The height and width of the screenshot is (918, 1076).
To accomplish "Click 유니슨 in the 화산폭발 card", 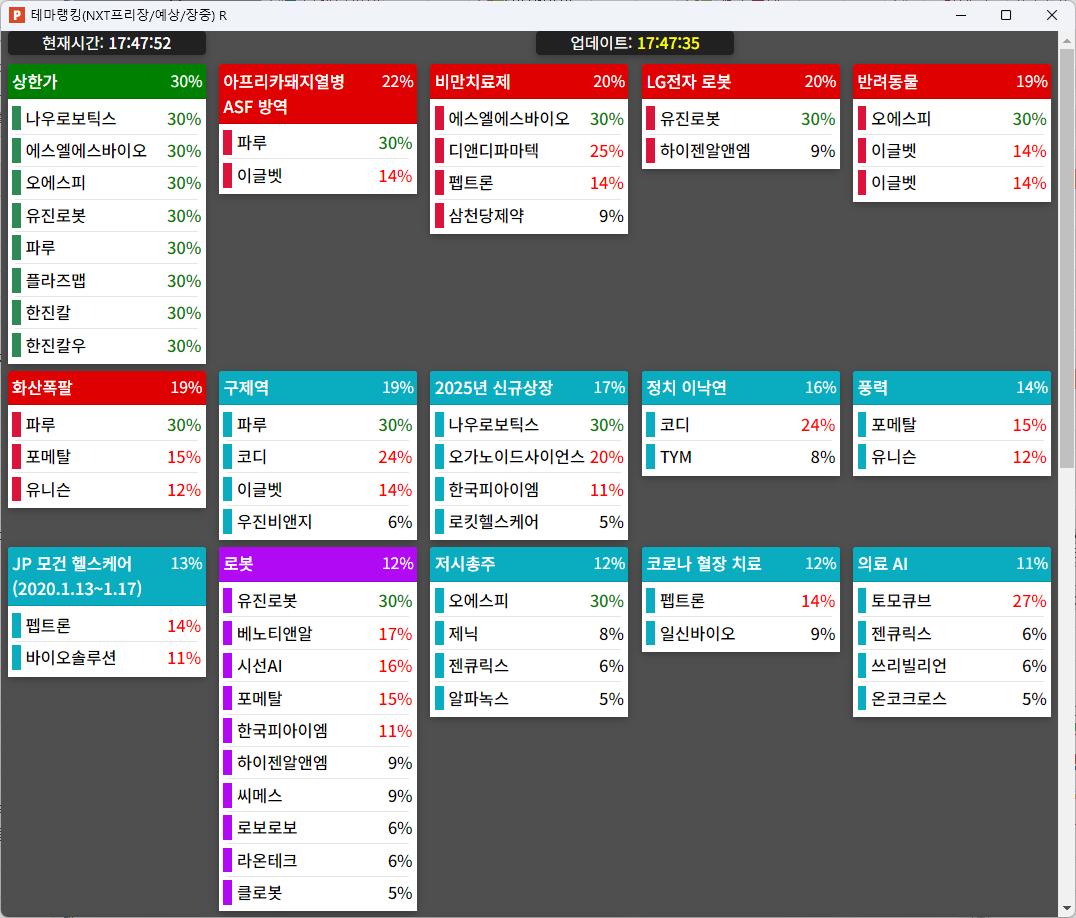I will 107,490.
